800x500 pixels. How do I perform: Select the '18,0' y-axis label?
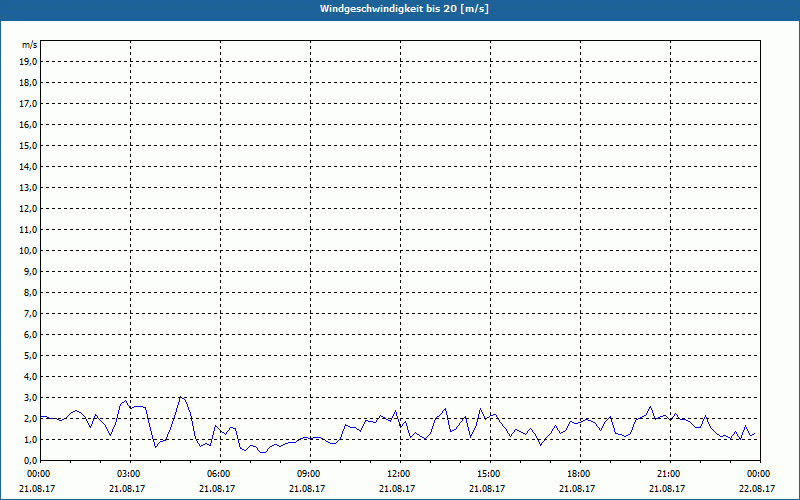[x=28, y=83]
